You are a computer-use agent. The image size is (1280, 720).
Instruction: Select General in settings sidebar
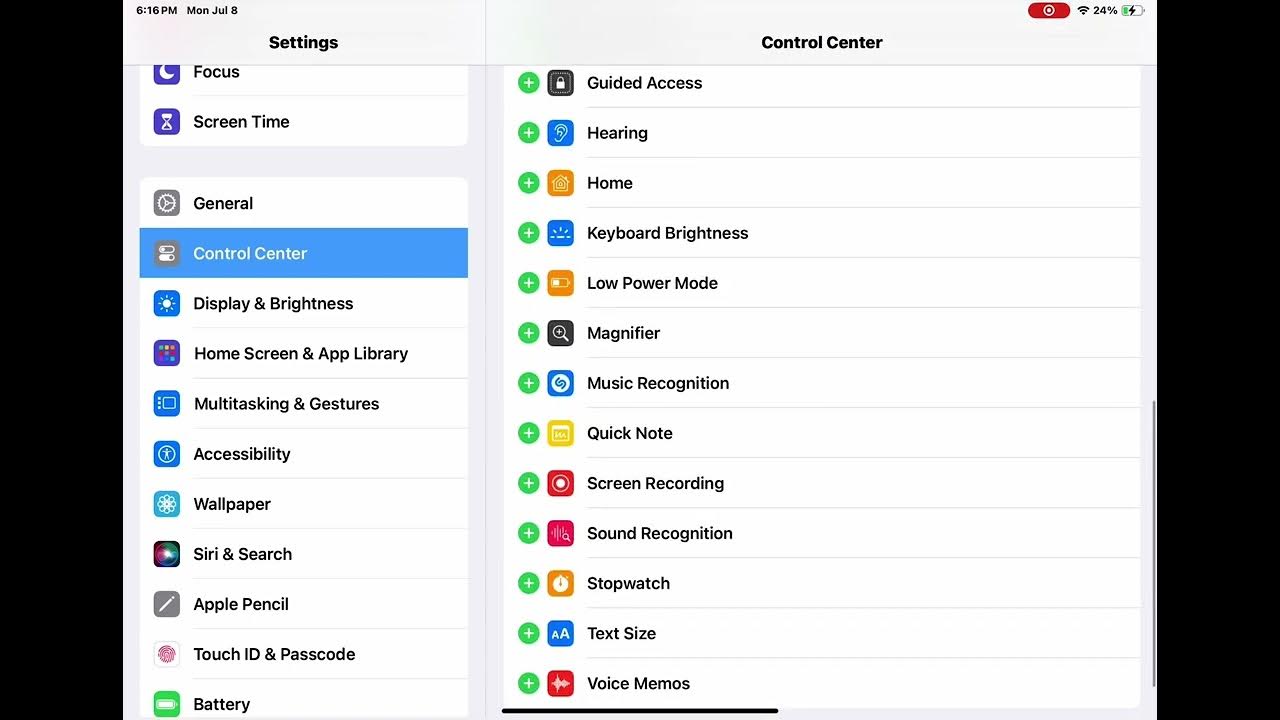click(304, 203)
